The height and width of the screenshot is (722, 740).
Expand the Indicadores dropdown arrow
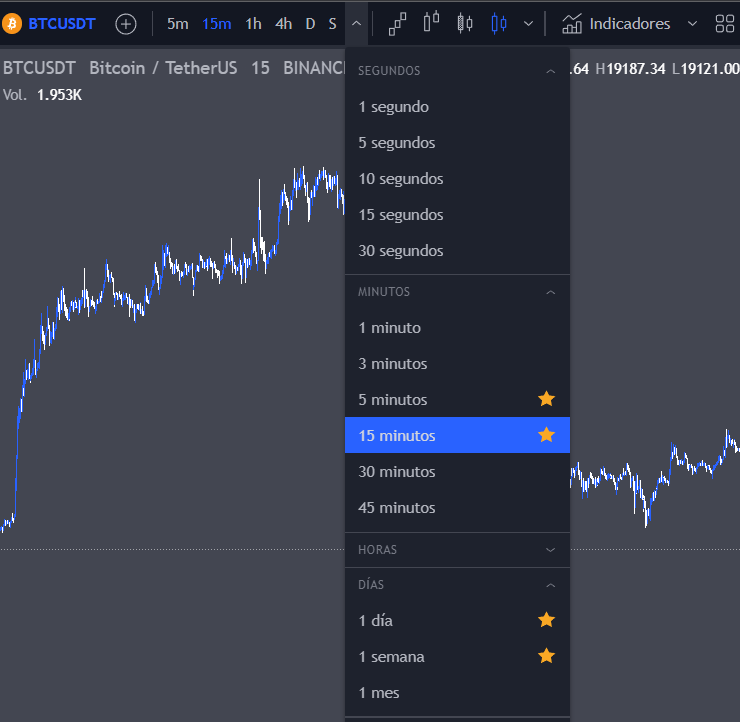click(x=692, y=24)
